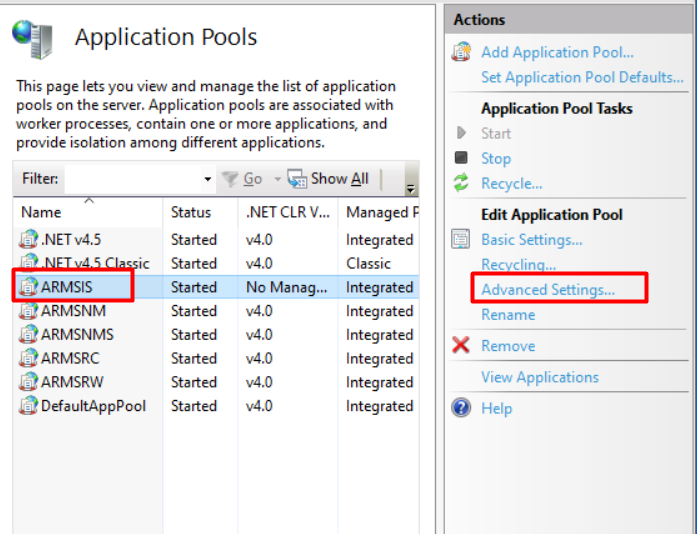Screen dimensions: 697x534
Task: Click the ARMSRW pool icon
Action: coord(28,381)
